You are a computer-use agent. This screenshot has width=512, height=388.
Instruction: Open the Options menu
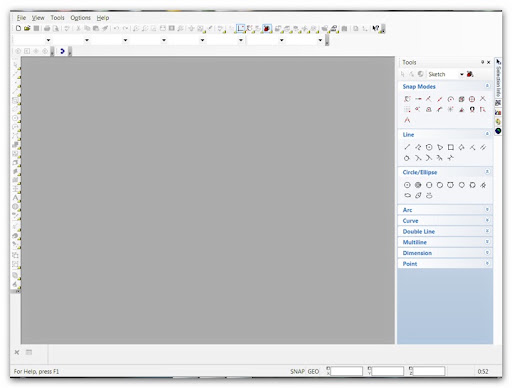pyautogui.click(x=80, y=18)
